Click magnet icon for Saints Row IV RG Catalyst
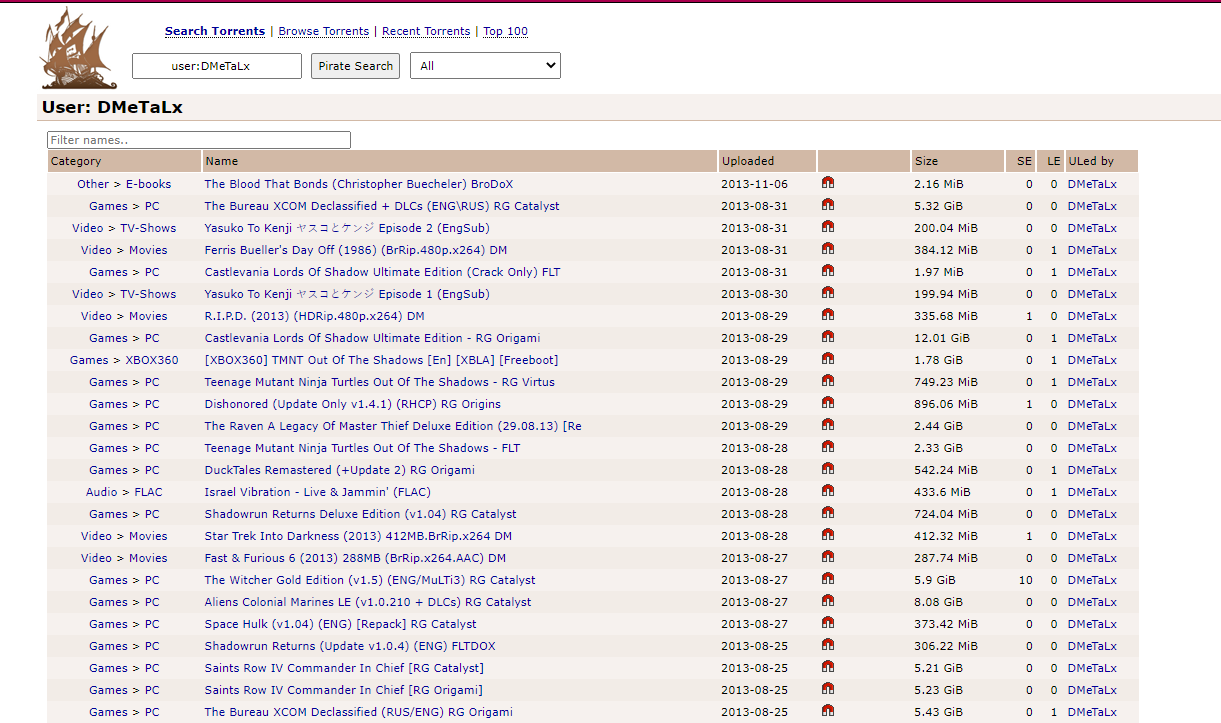Image resolution: width=1221 pixels, height=723 pixels. [x=828, y=667]
